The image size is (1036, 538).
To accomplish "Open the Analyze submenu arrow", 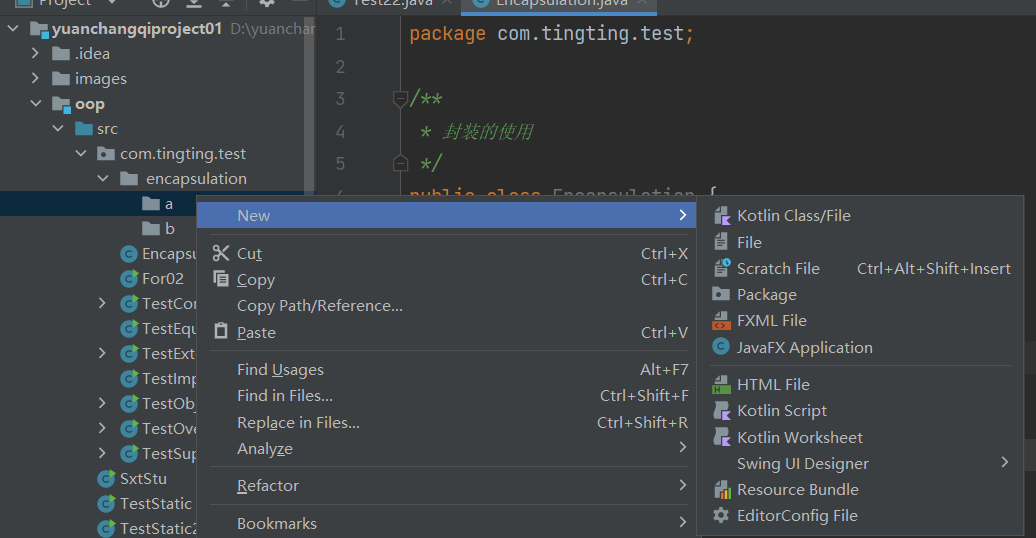I will [683, 447].
